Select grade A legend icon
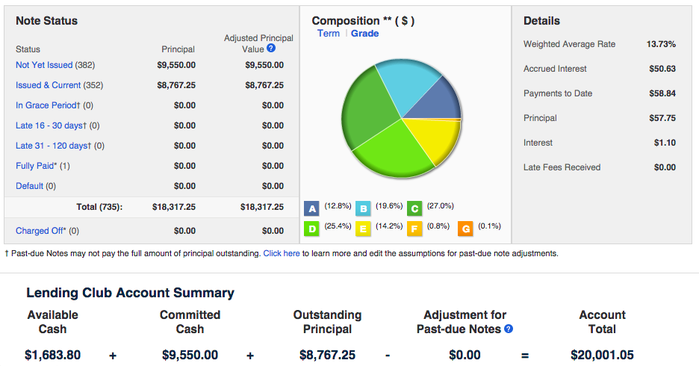Screen dimensions: 699x366 pos(312,208)
